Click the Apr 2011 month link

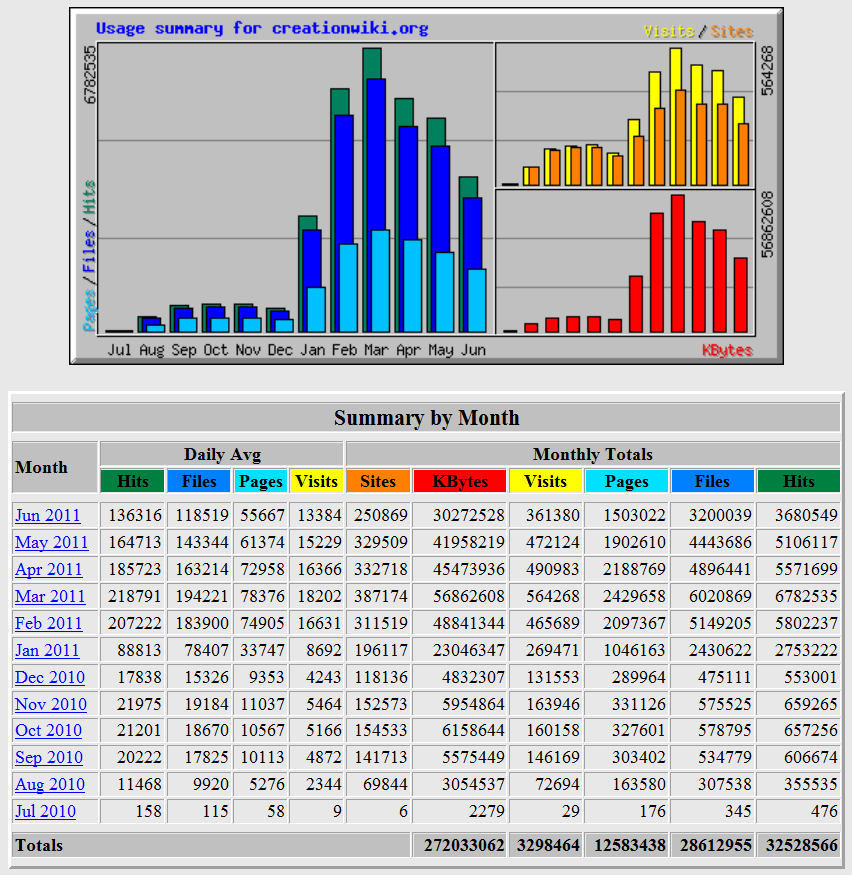48,570
